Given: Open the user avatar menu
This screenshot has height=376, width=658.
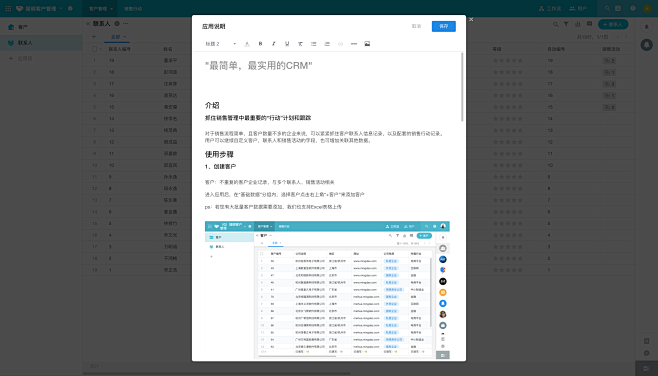Looking at the screenshot, I should click(647, 8).
